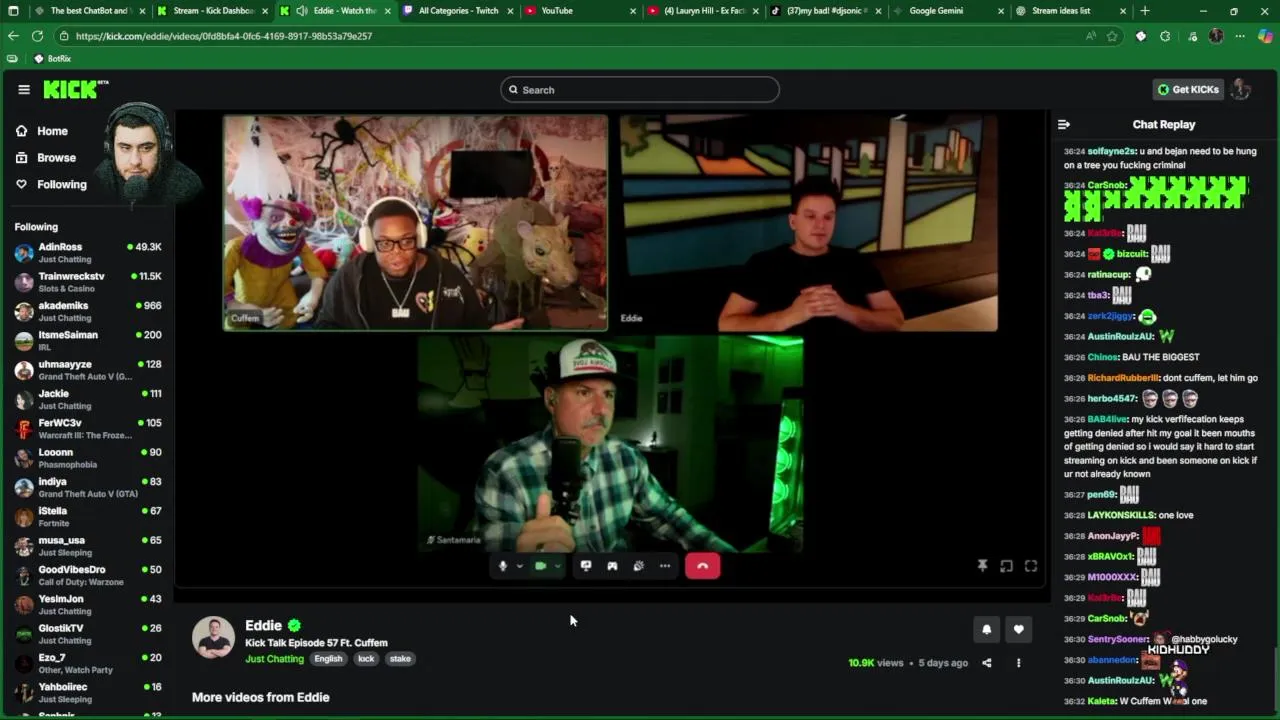
Task: Toggle the notification bell for Eddie
Action: [x=986, y=629]
